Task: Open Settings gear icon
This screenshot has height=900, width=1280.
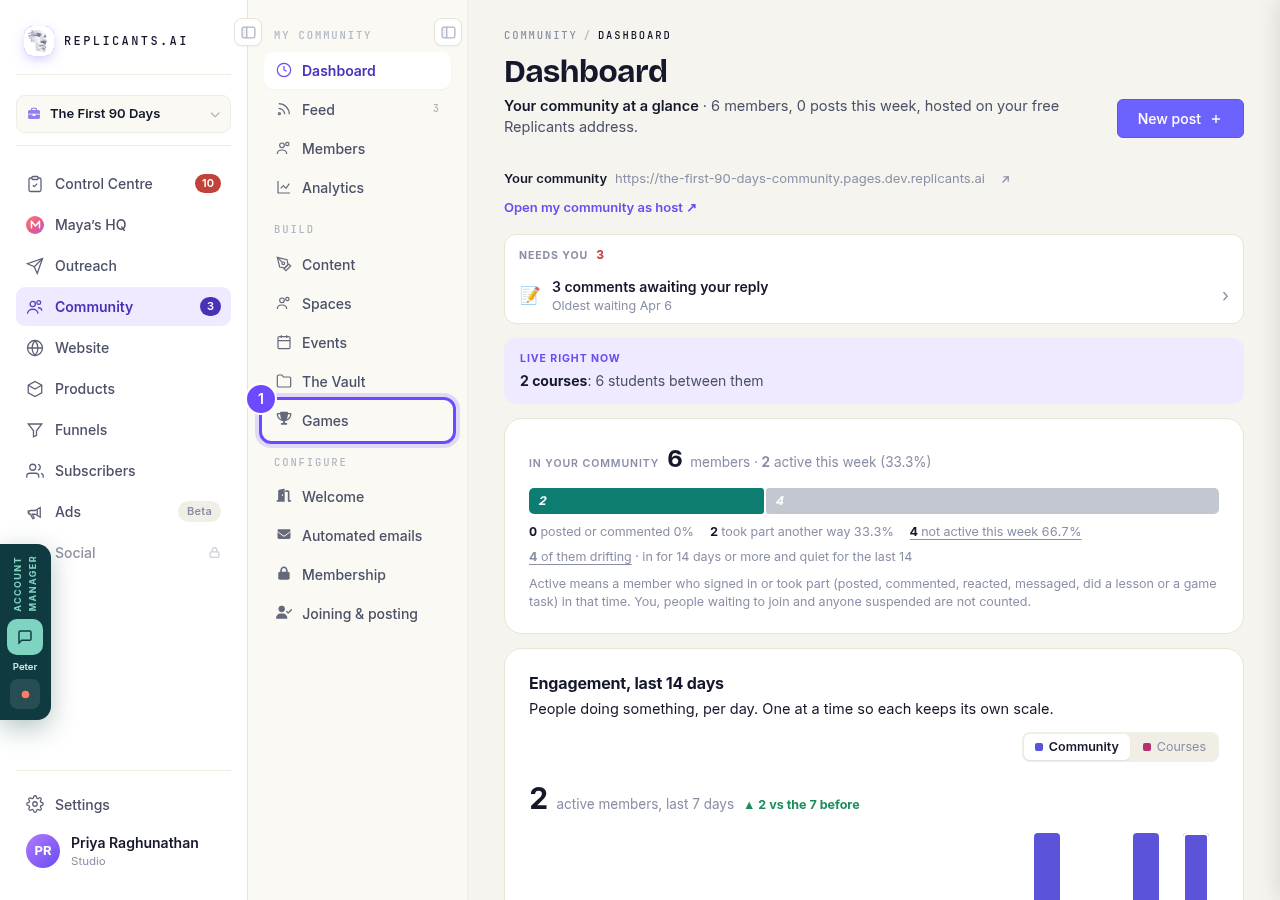Action: pyautogui.click(x=35, y=805)
